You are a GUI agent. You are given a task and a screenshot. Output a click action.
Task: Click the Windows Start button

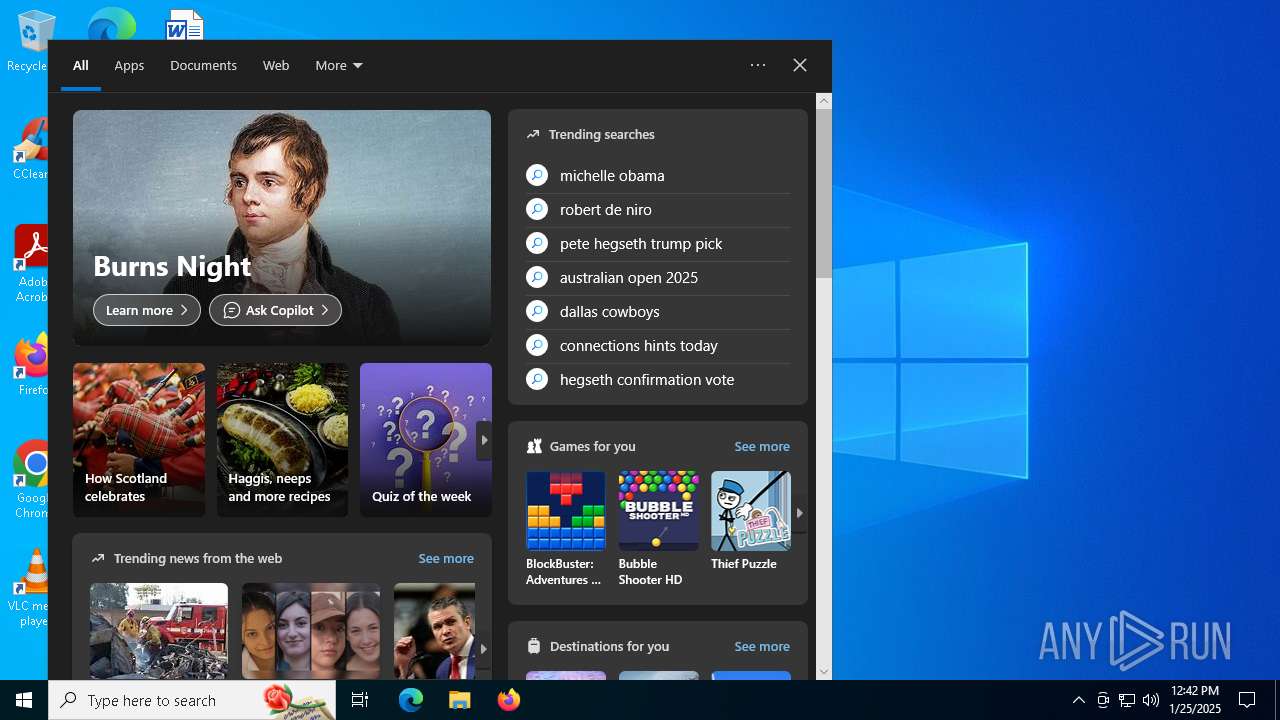(24, 700)
